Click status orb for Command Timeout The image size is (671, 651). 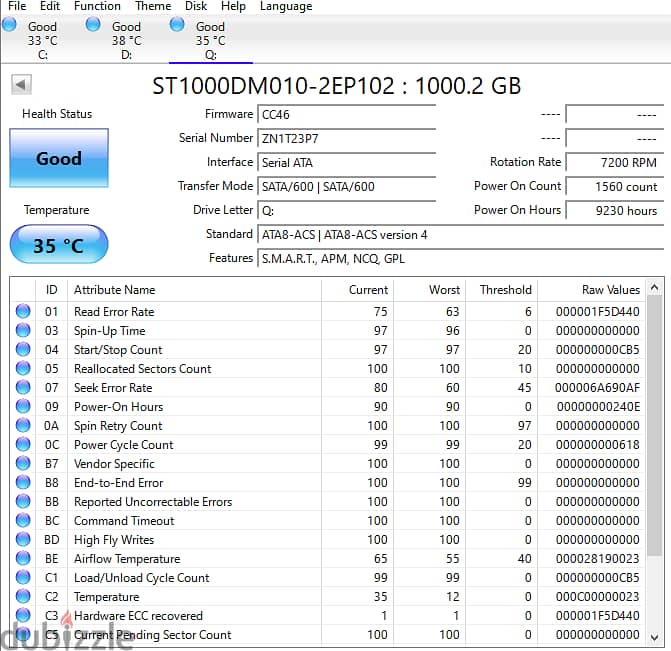(x=23, y=520)
